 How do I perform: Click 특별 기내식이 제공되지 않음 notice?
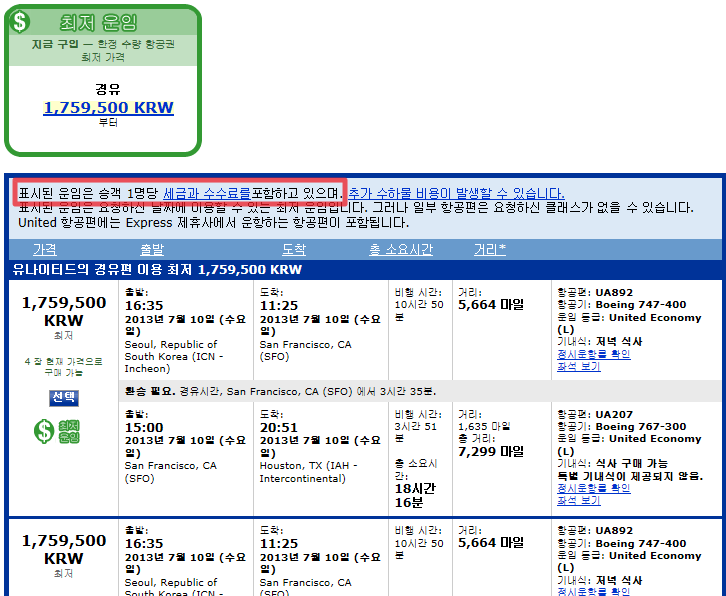click(630, 476)
